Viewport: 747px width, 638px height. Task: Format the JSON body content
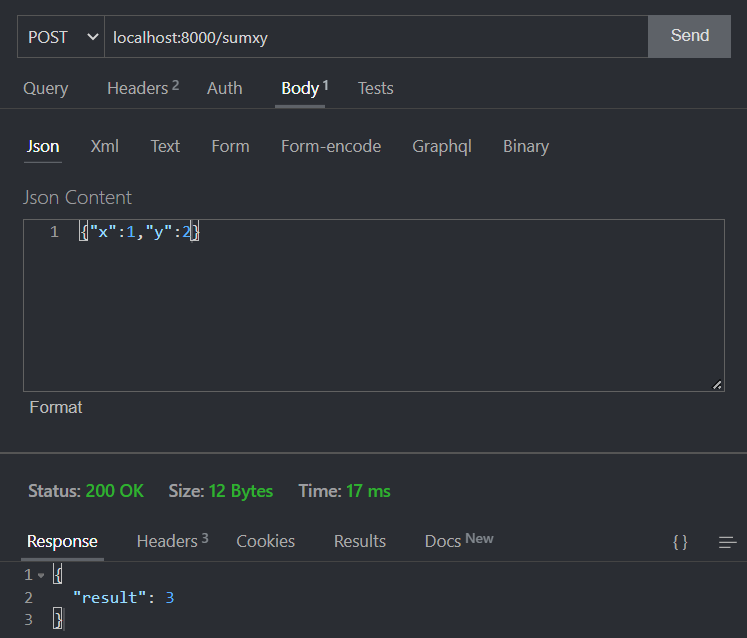[x=56, y=407]
